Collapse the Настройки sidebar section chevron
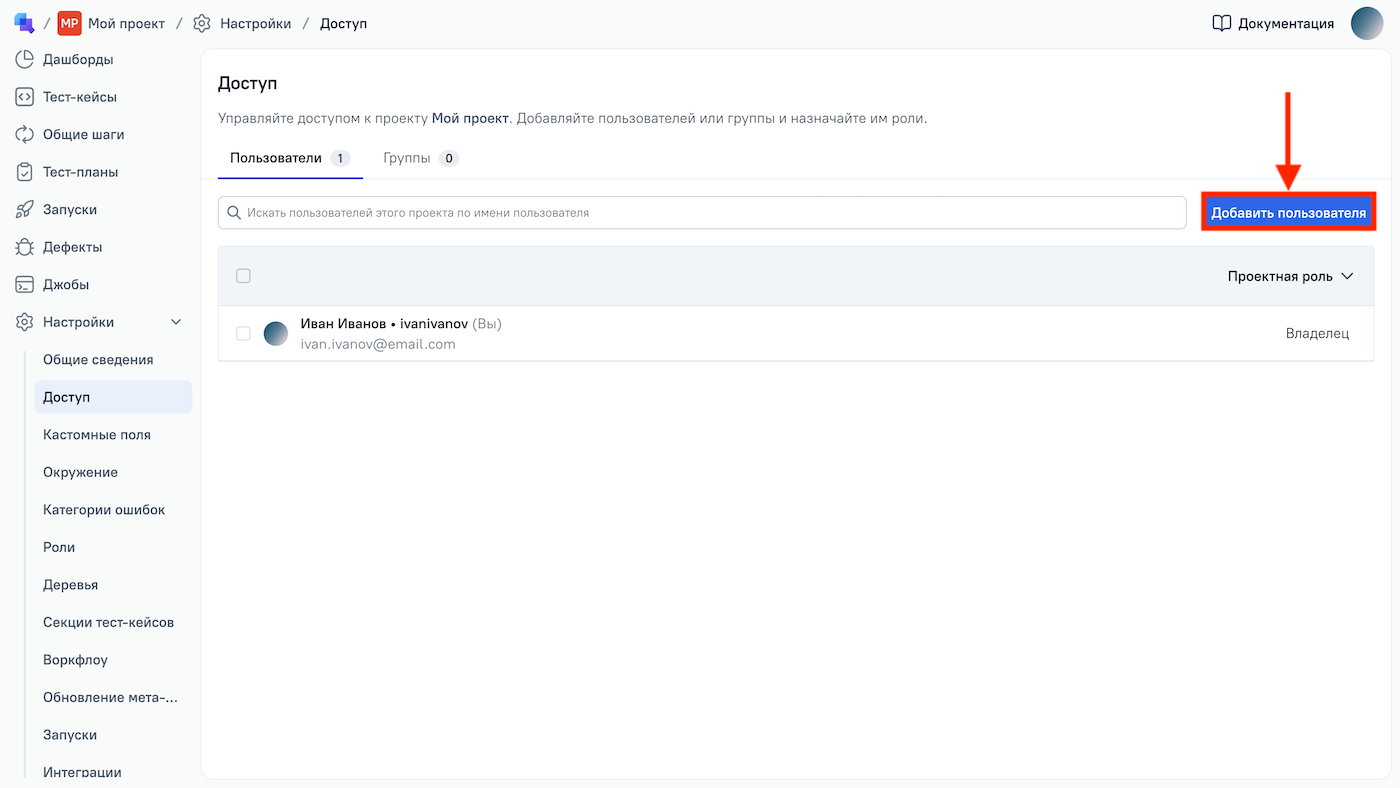Image resolution: width=1400 pixels, height=788 pixels. 177,322
